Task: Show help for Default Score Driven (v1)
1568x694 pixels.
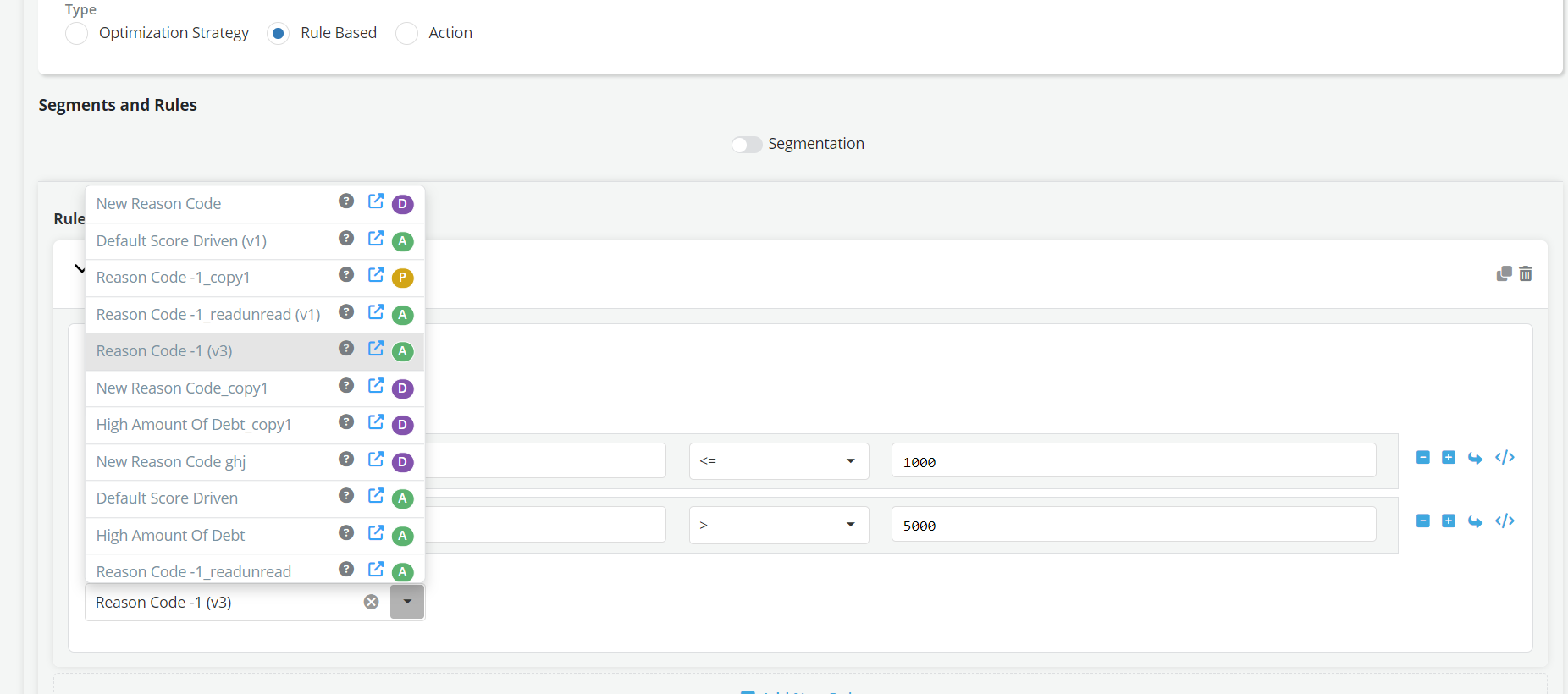Action: [x=346, y=239]
